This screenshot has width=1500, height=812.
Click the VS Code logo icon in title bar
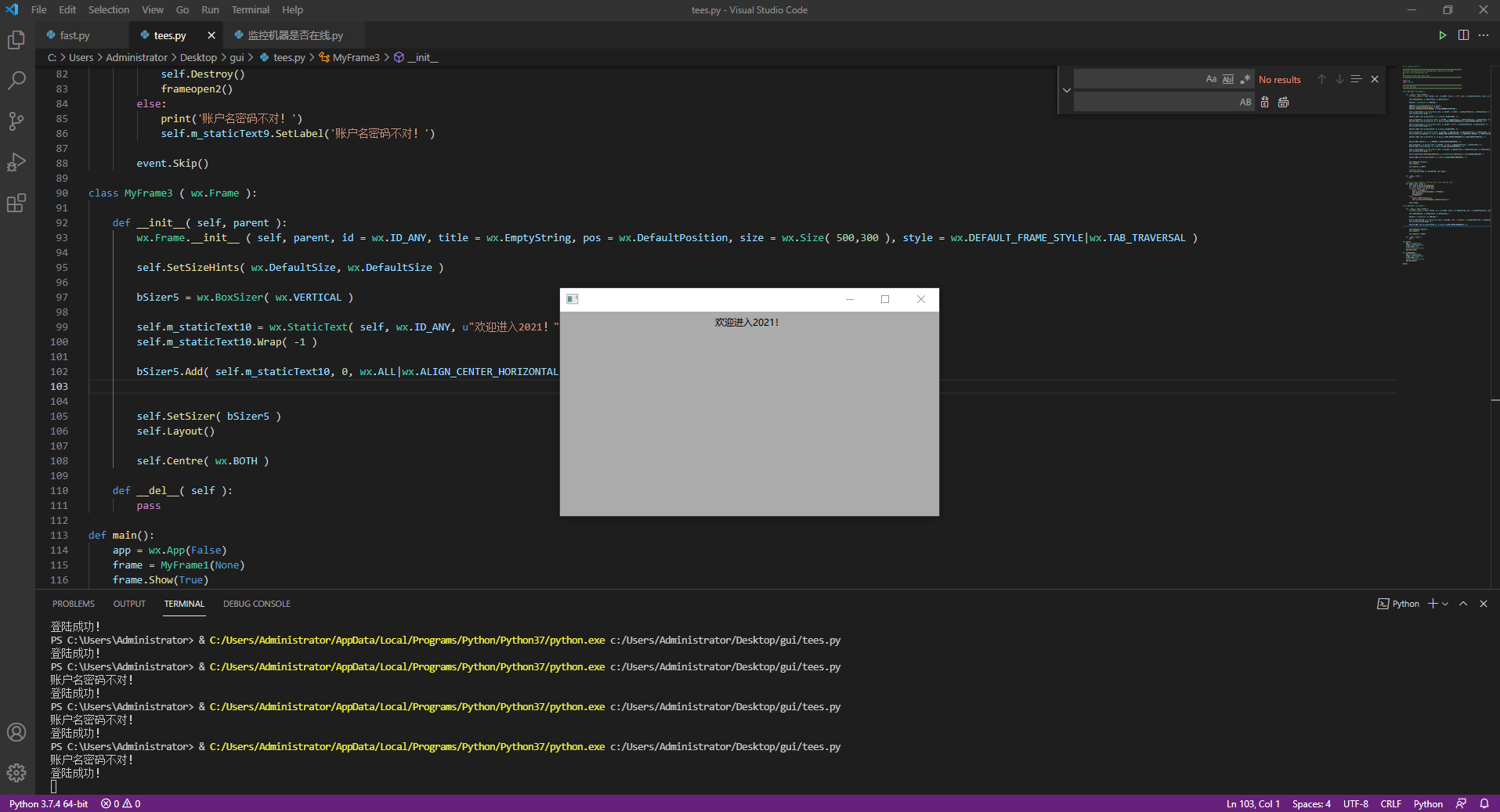tap(12, 9)
